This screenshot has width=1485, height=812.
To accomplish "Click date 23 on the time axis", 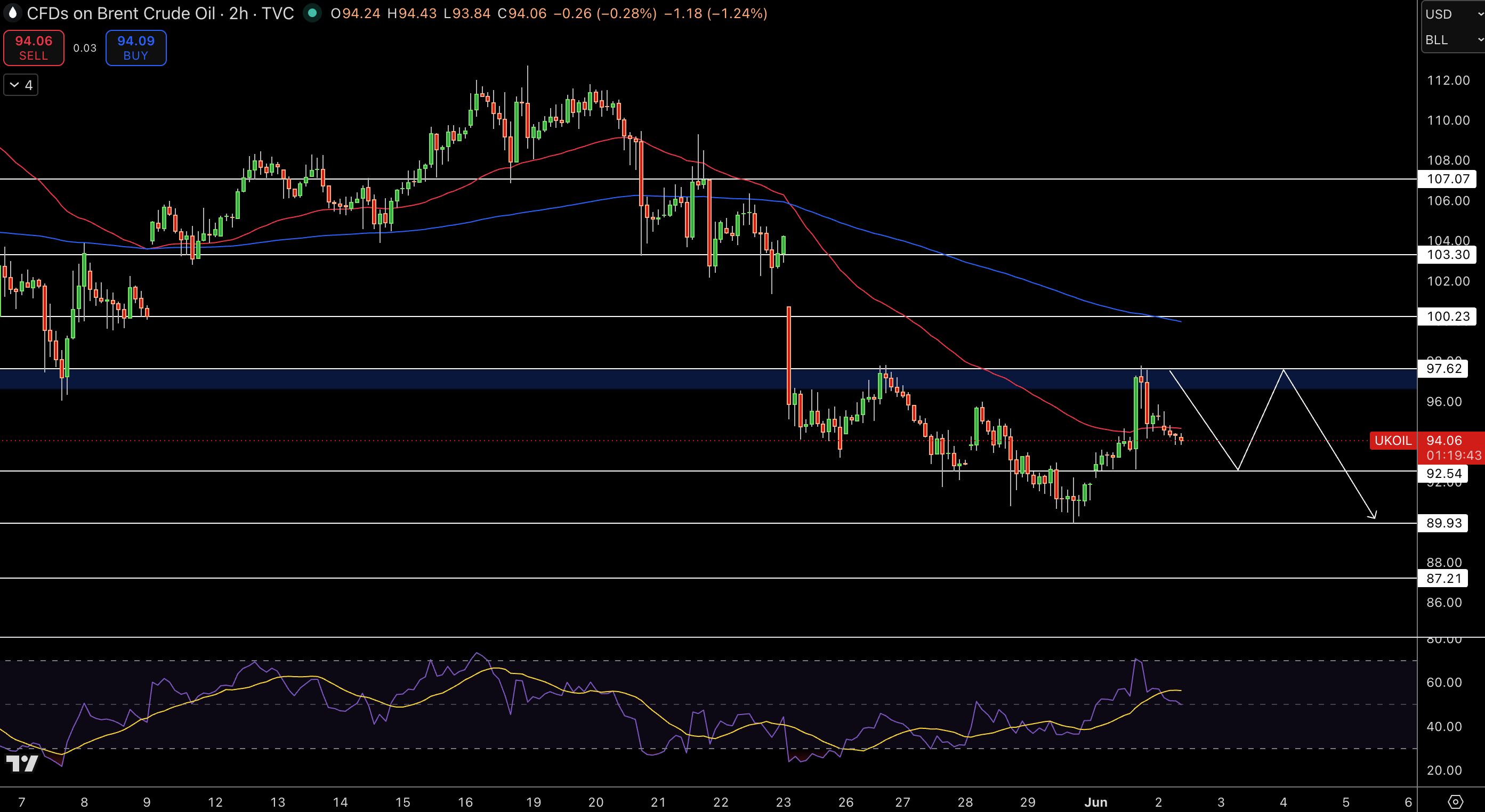I will [x=783, y=802].
